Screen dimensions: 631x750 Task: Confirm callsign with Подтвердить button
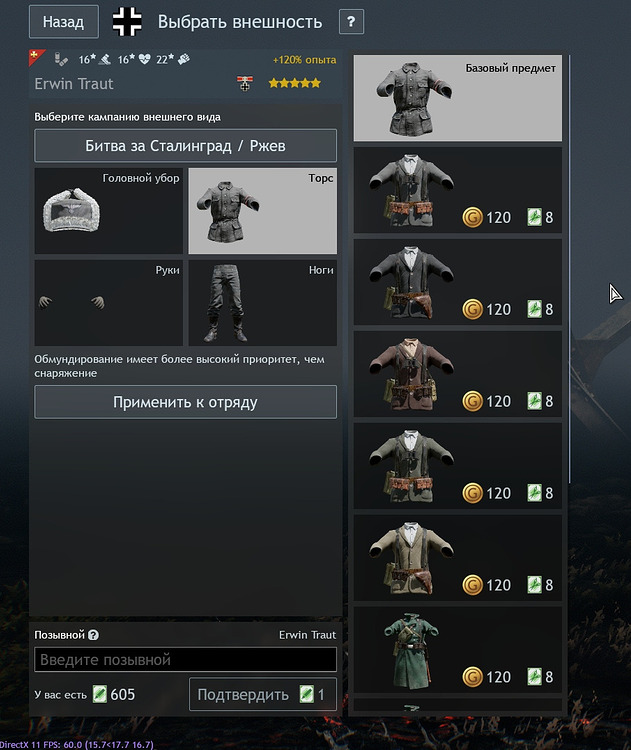click(x=263, y=694)
